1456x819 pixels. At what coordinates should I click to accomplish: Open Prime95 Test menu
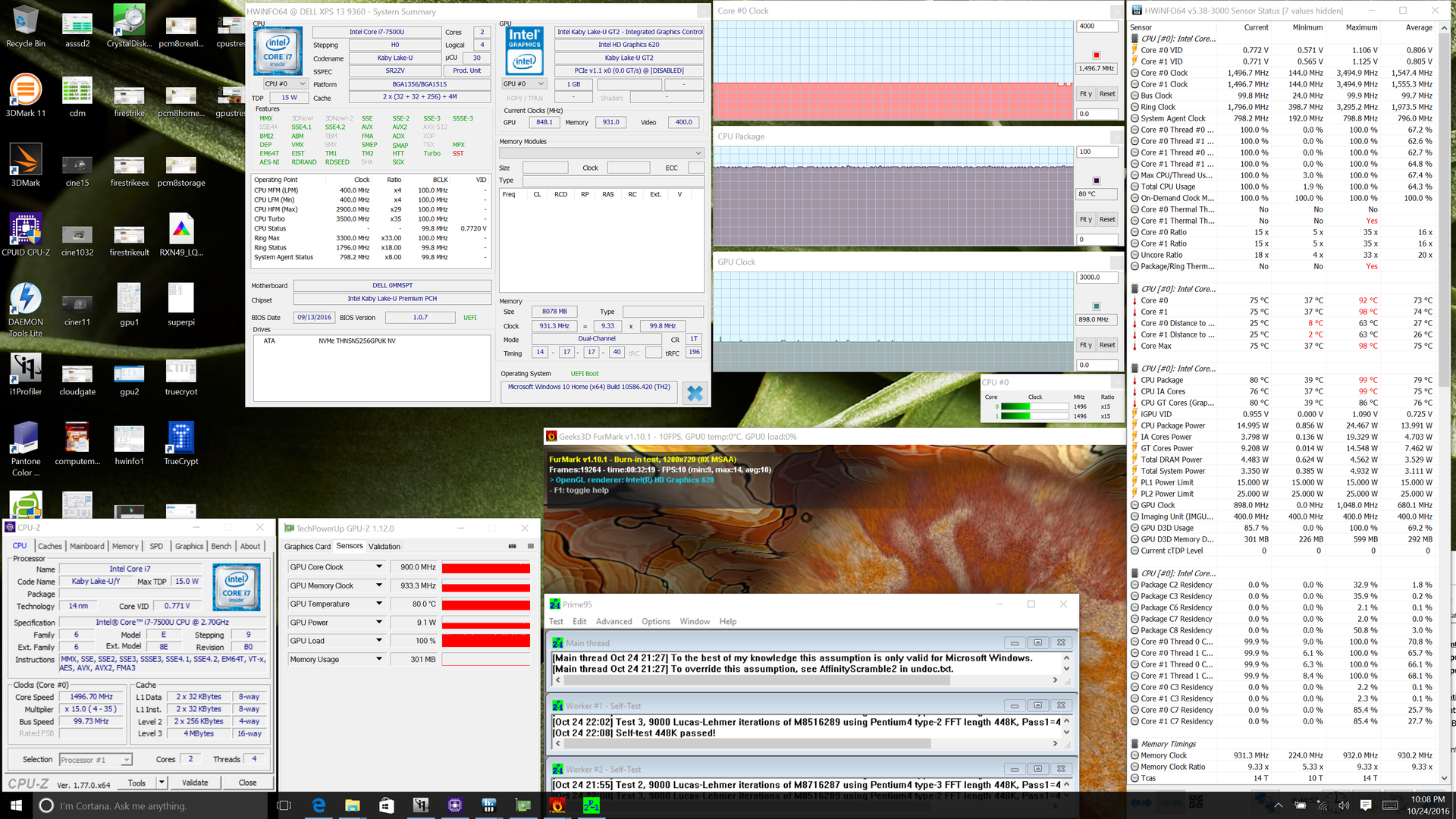(x=556, y=621)
